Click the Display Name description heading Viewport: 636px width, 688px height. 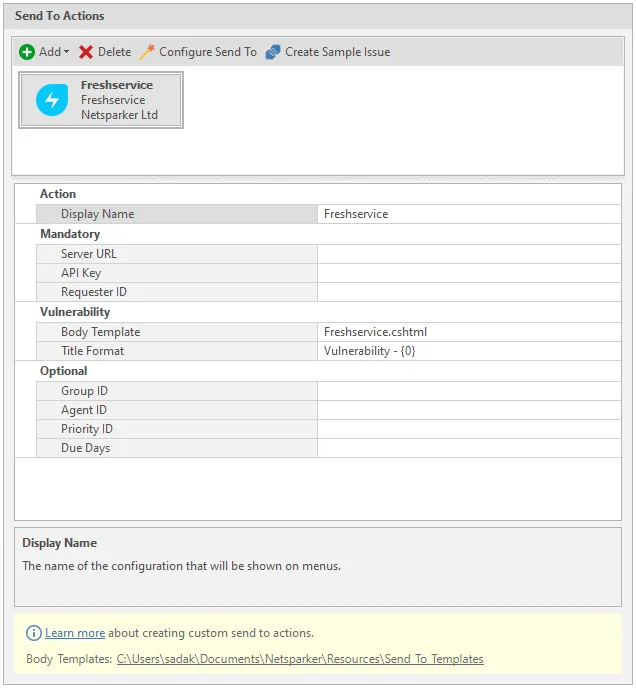click(x=60, y=543)
